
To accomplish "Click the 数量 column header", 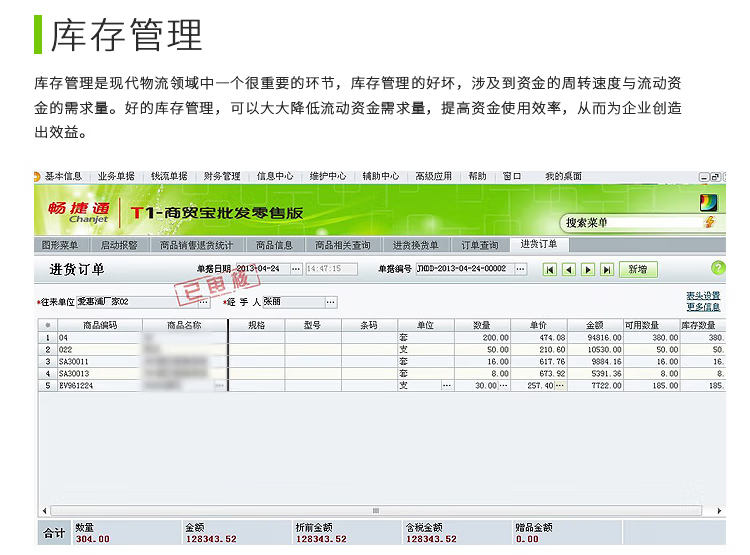I will [482, 325].
